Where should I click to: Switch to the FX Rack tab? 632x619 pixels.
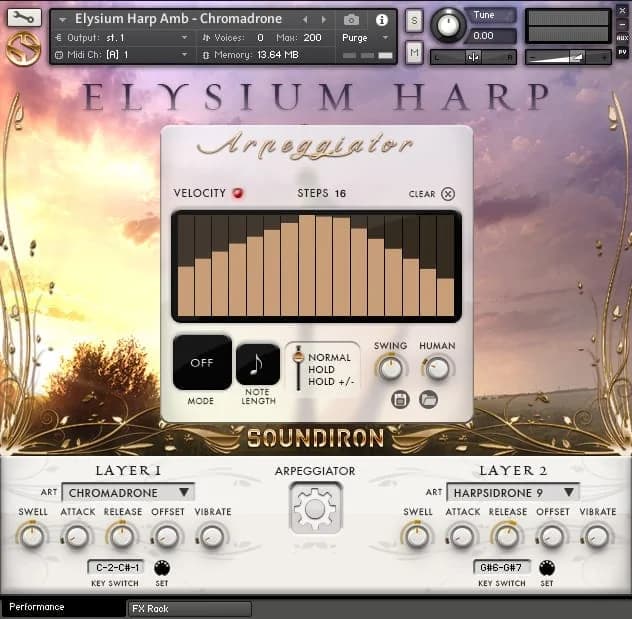(189, 609)
